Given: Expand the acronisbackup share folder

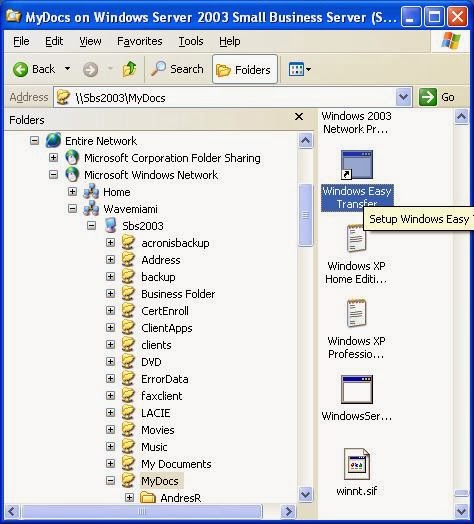Looking at the screenshot, I should pyautogui.click(x=110, y=243).
